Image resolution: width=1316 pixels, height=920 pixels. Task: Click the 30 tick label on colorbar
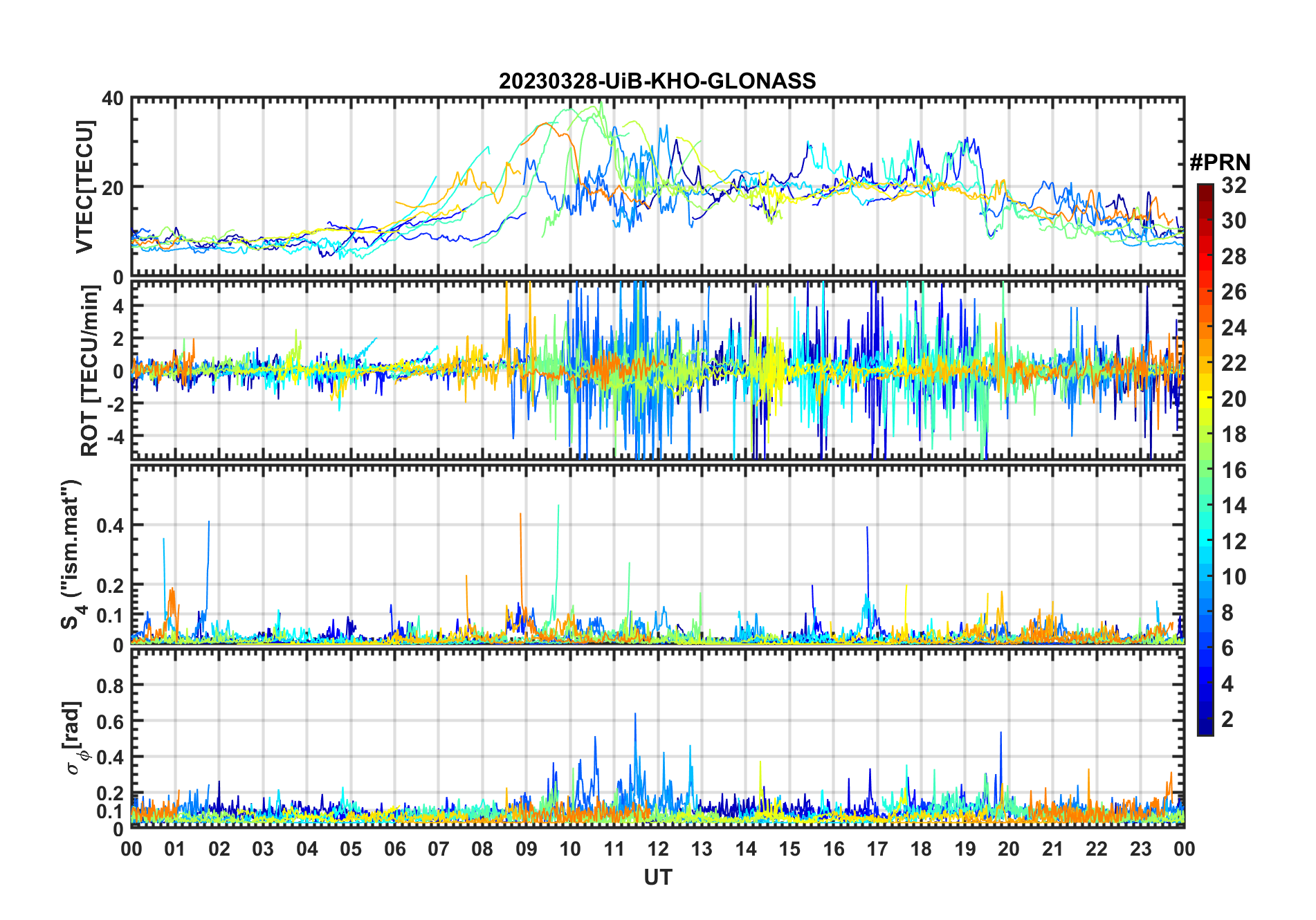point(1234,221)
